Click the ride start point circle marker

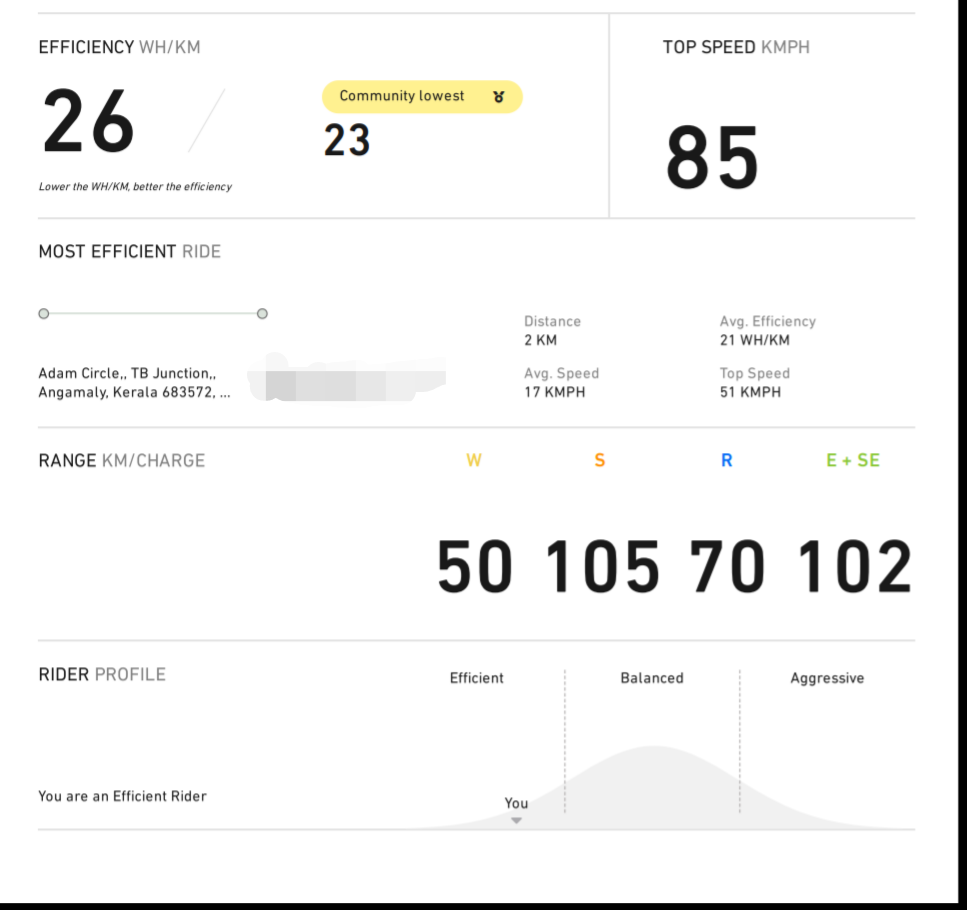click(x=44, y=313)
